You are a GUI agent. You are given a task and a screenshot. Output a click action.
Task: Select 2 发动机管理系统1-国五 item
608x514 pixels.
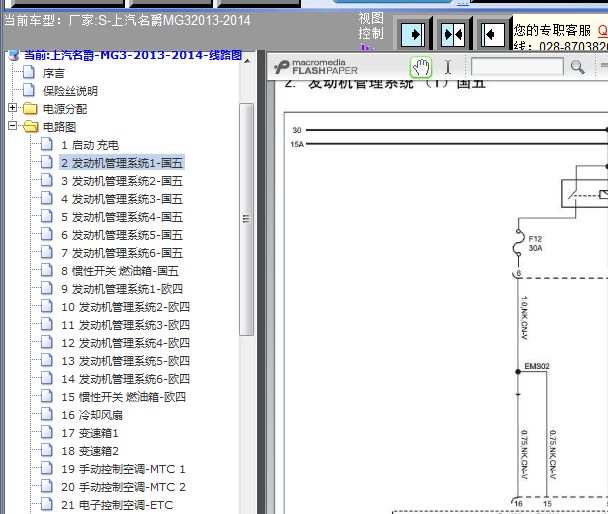(122, 163)
